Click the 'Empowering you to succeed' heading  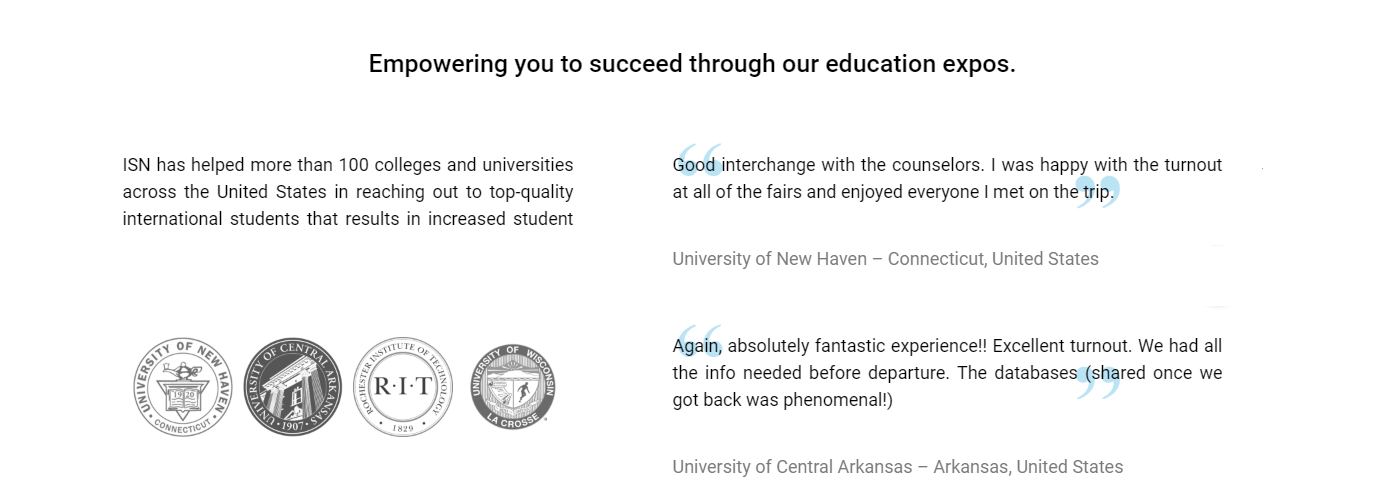(x=692, y=64)
